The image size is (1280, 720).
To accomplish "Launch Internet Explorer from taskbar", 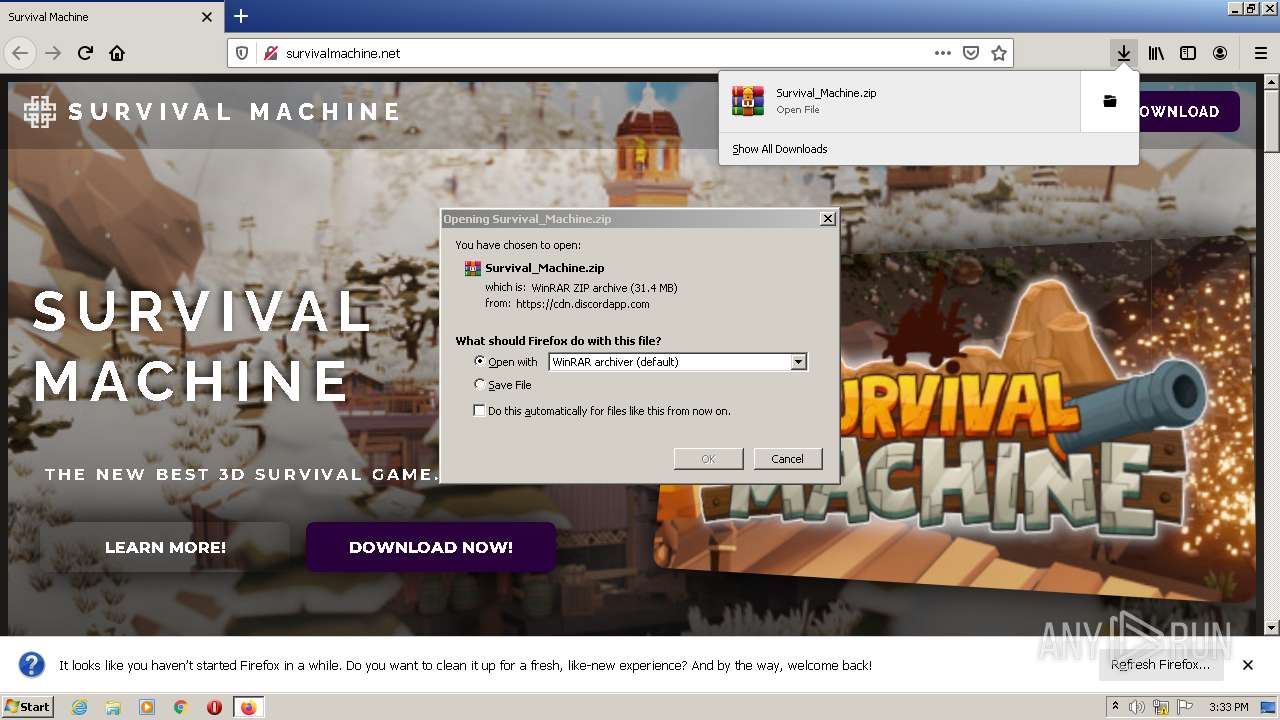I will (x=79, y=707).
